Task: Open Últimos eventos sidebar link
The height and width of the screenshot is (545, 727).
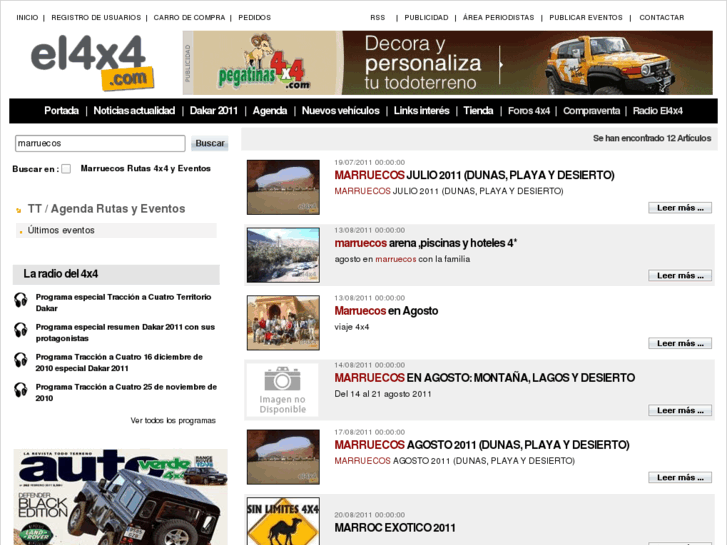Action: click(x=61, y=231)
